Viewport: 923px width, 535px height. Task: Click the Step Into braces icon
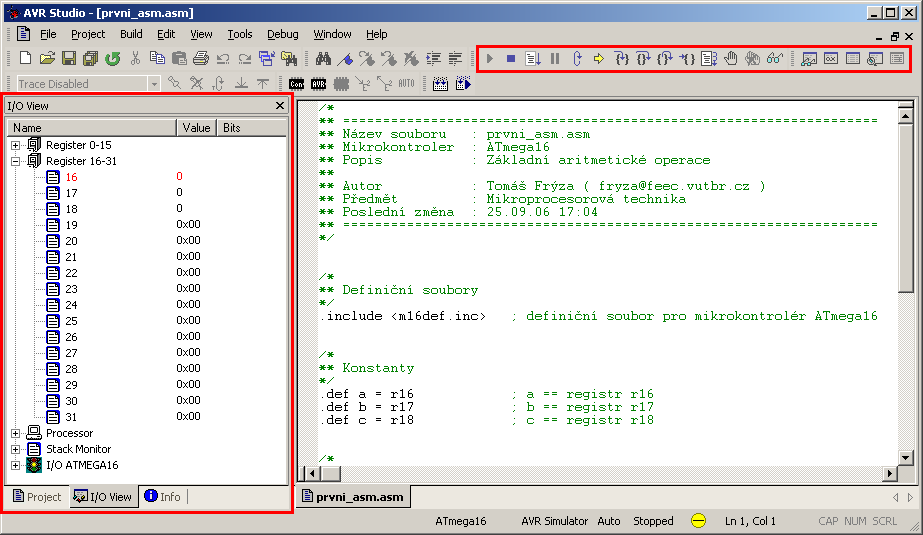[x=622, y=58]
